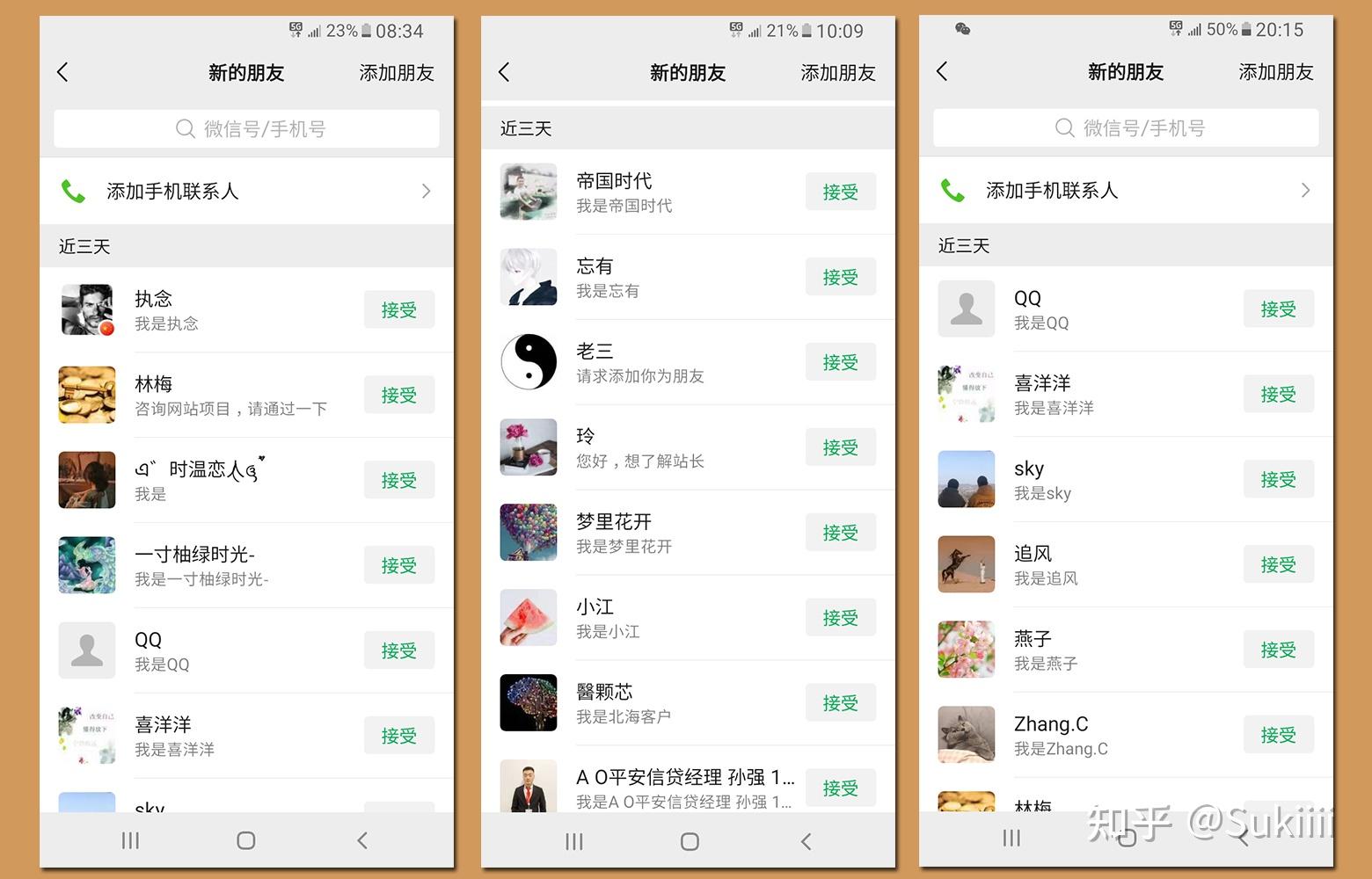Open the chevron beside 添加手机联系人 in the right screen

pos(1306,190)
